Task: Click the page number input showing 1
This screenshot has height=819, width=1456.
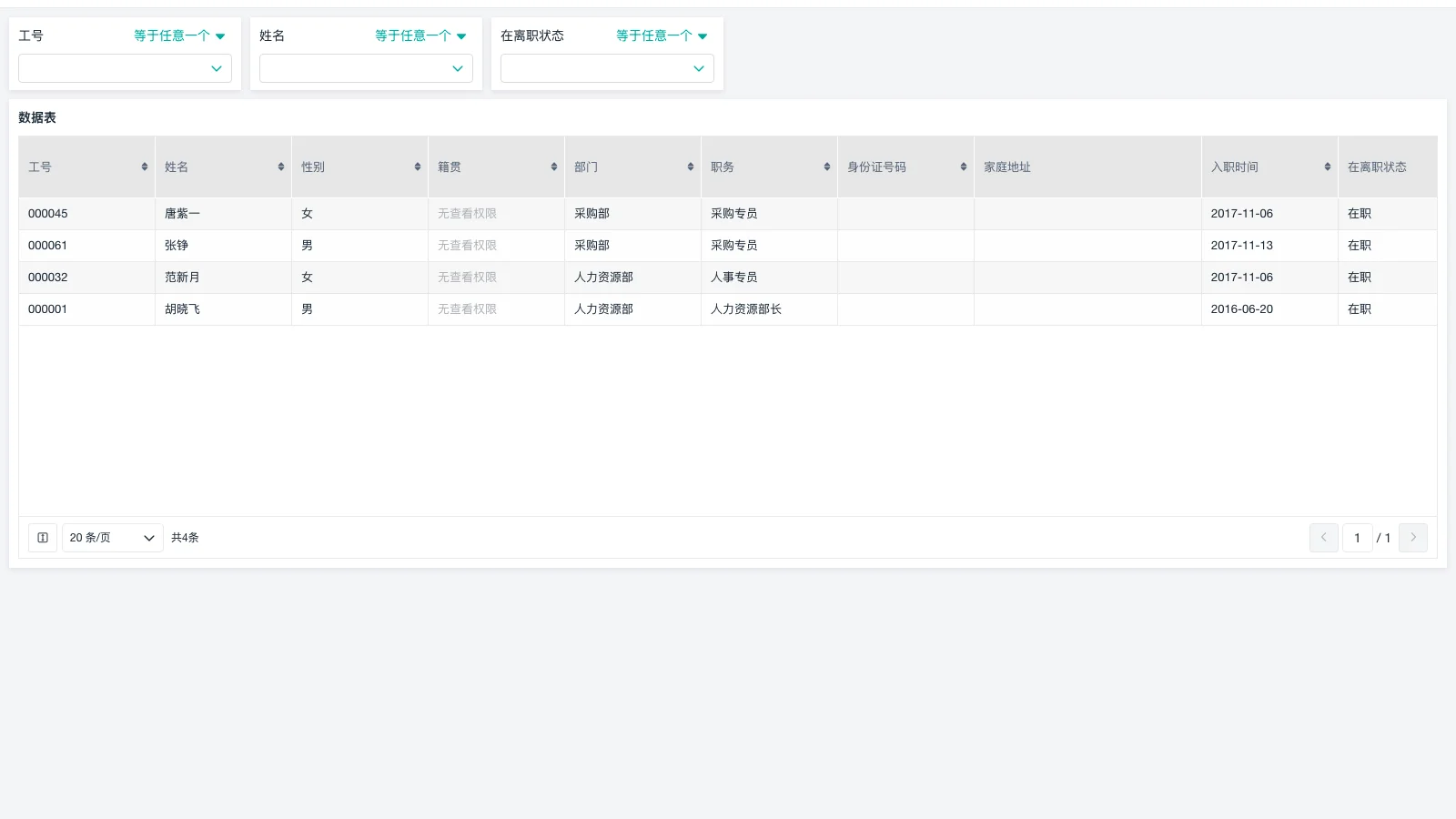Action: pyautogui.click(x=1357, y=538)
